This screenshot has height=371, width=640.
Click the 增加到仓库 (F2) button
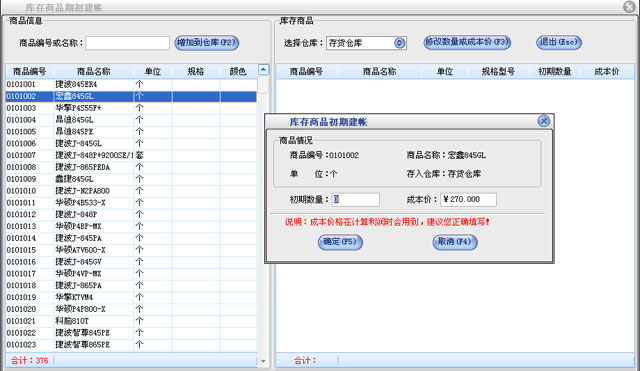click(207, 42)
